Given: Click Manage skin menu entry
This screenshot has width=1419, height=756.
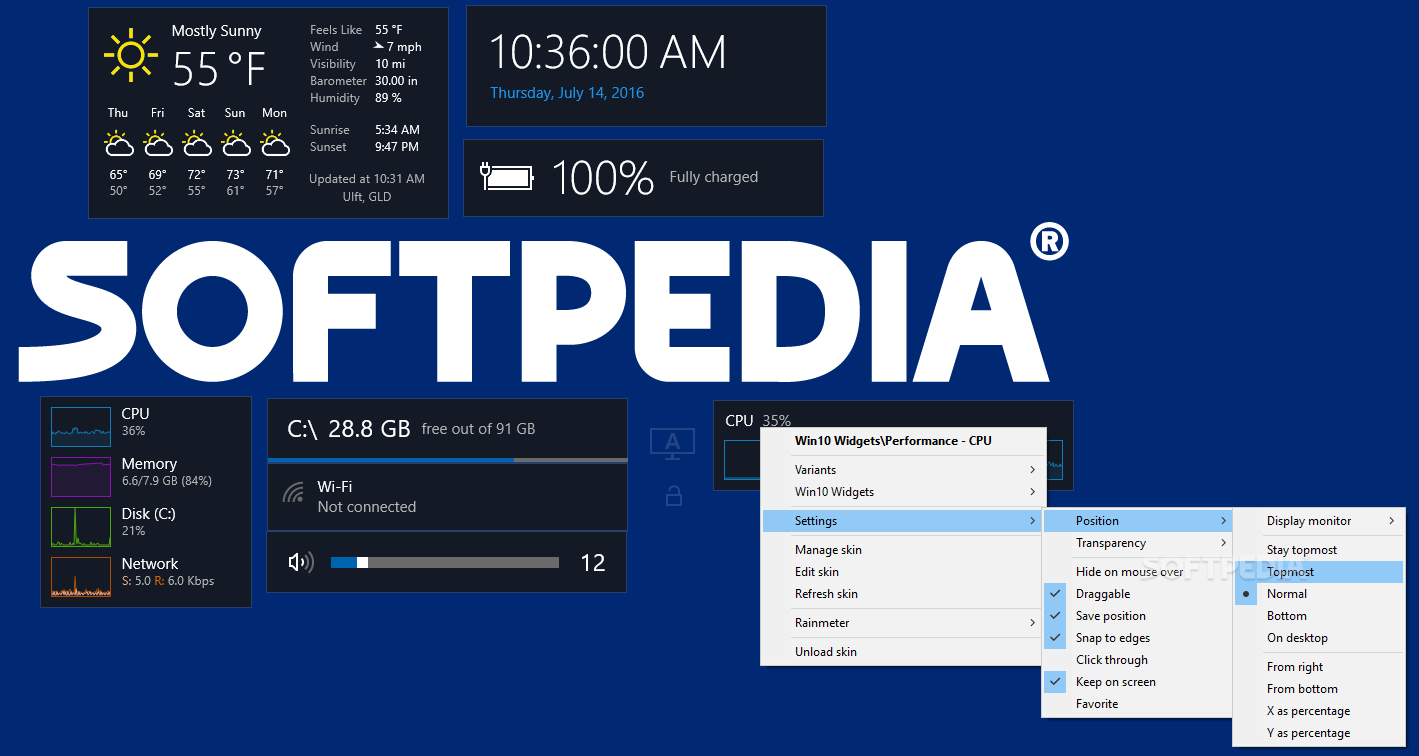Looking at the screenshot, I should pos(904,550).
